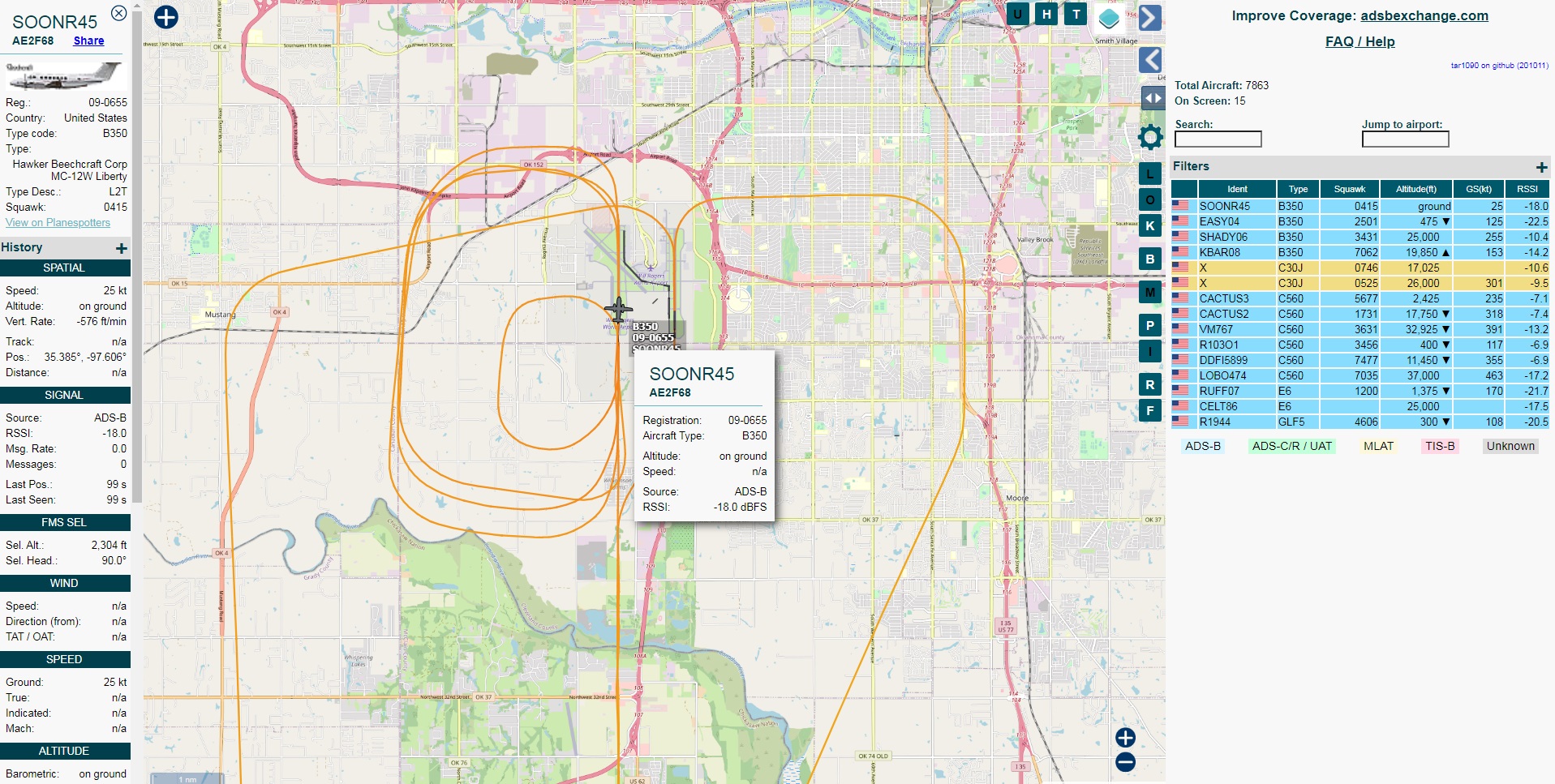Select the SOONR45 aircraft icon on the map
Viewport: 1555px width, 784px height.
[618, 309]
